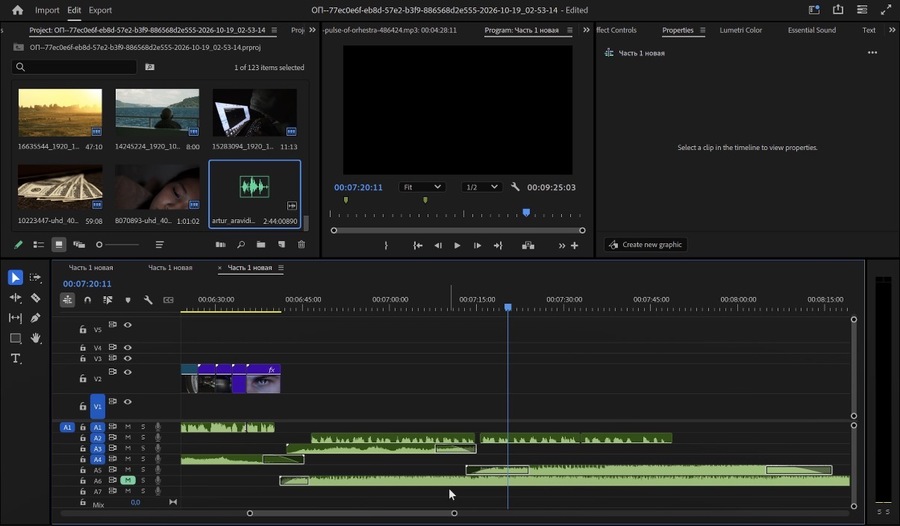Open the Fit zoom level dropdown
900x526 pixels.
422,187
